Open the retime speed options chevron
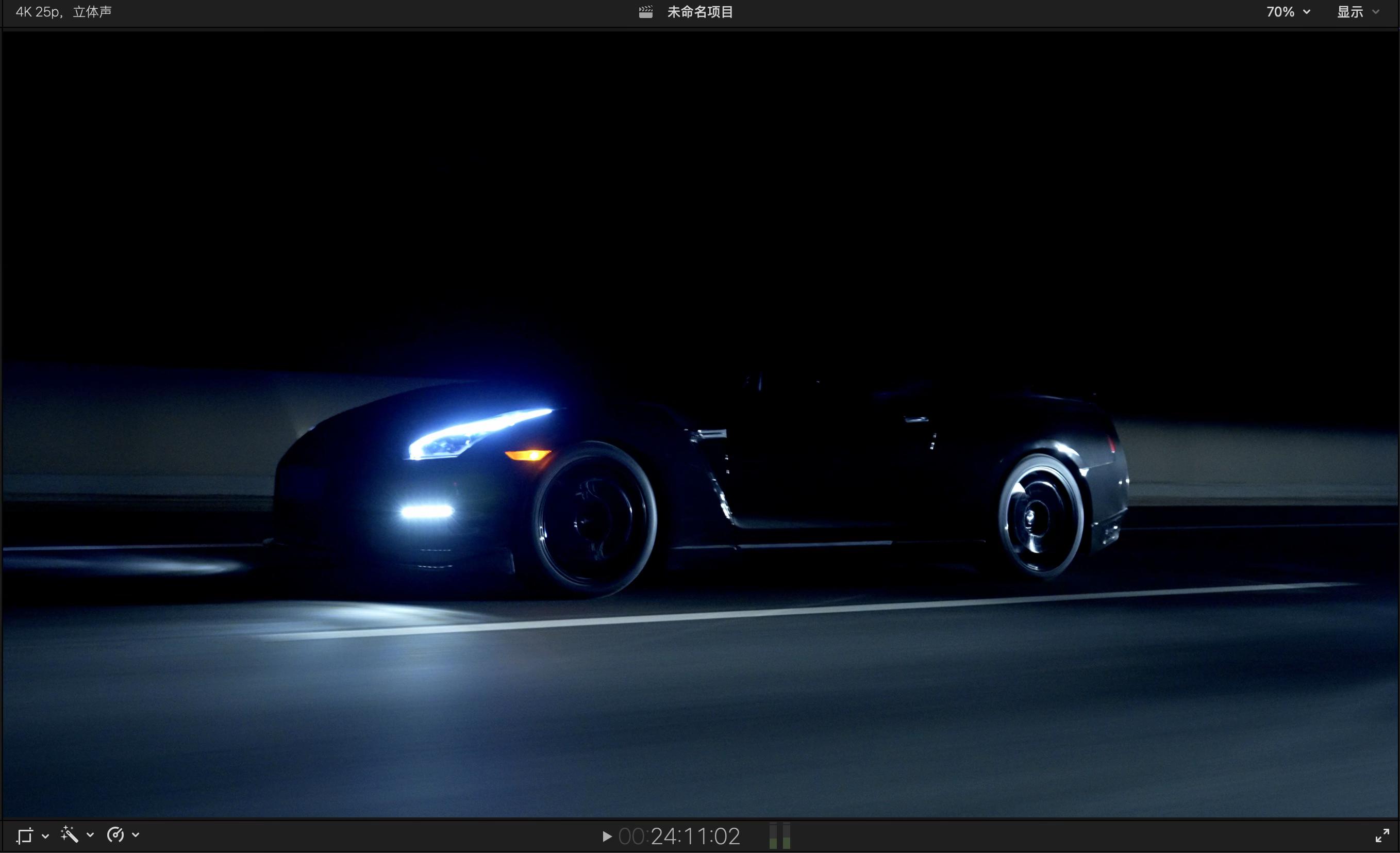This screenshot has width=1400, height=853. [x=136, y=835]
